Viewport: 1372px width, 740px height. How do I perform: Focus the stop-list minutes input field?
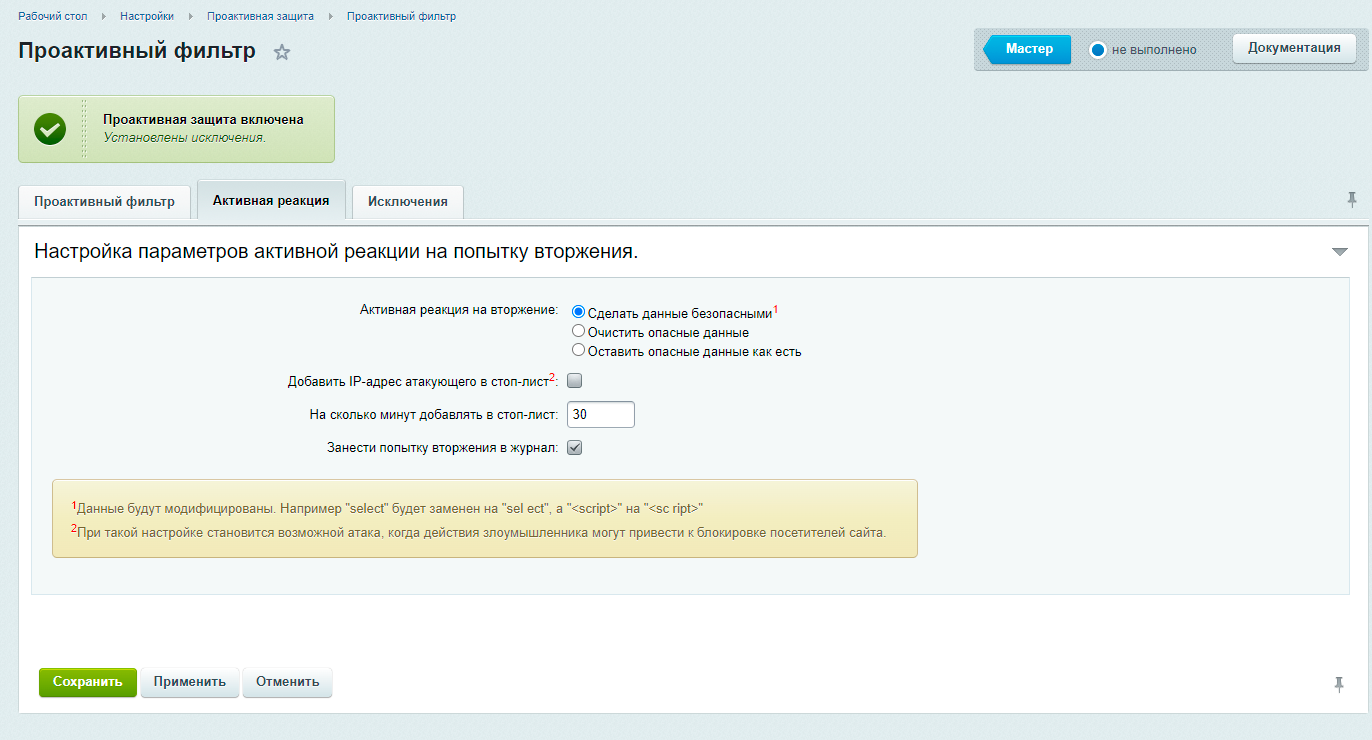point(601,414)
